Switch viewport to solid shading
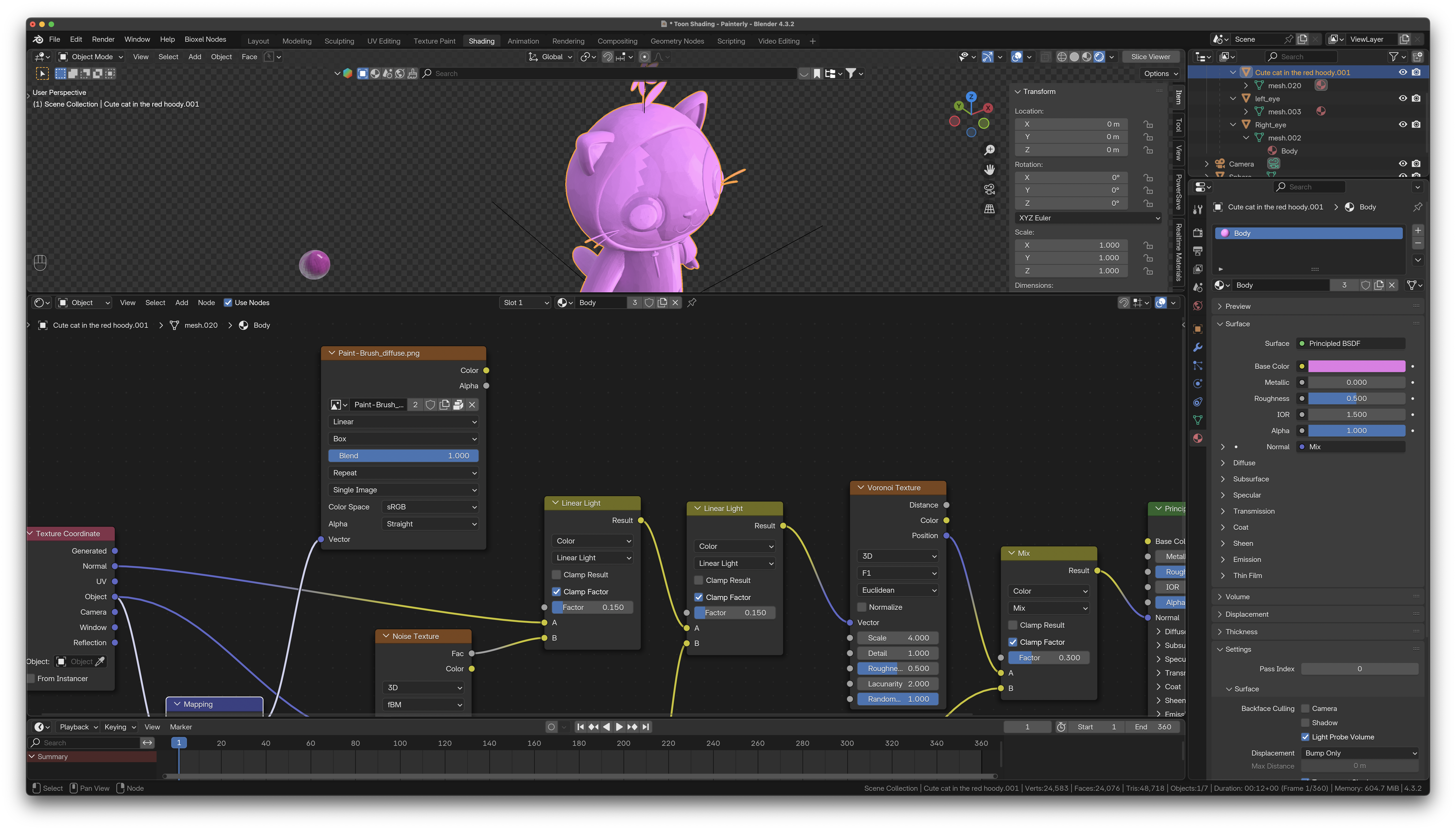1456x830 pixels. [1074, 57]
